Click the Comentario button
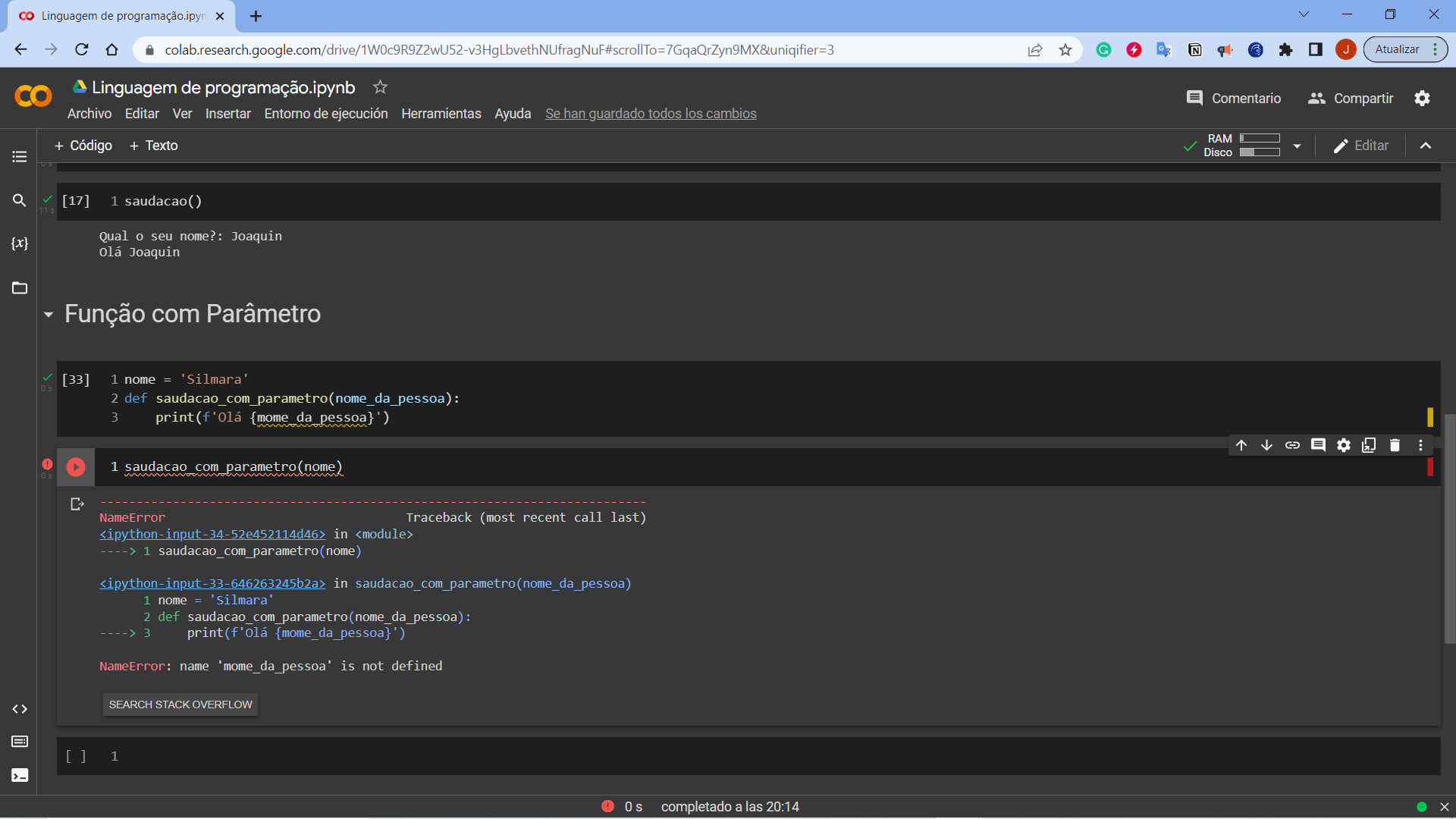1456x819 pixels. click(1234, 99)
